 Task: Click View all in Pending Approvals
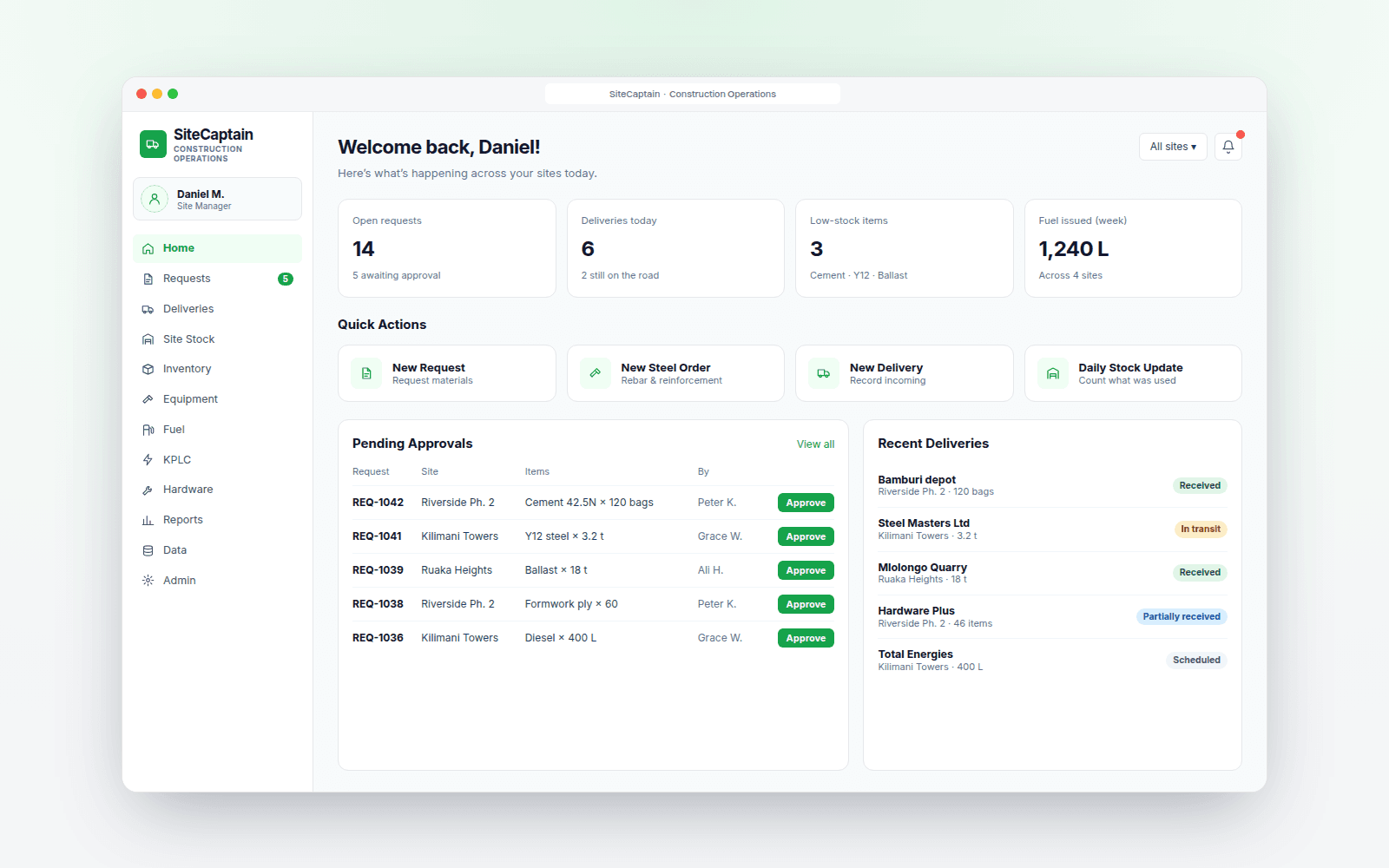(x=815, y=444)
